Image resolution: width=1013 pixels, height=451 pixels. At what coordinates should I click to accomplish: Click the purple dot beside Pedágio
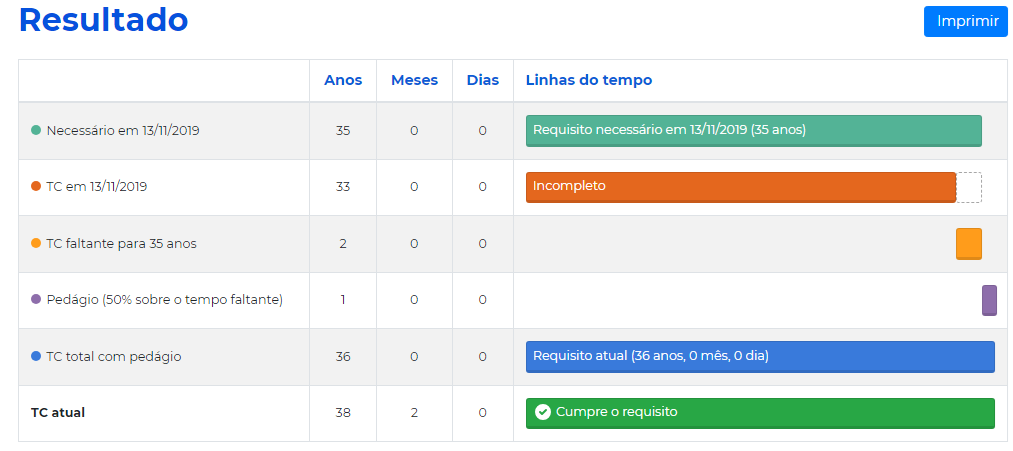[x=36, y=300]
